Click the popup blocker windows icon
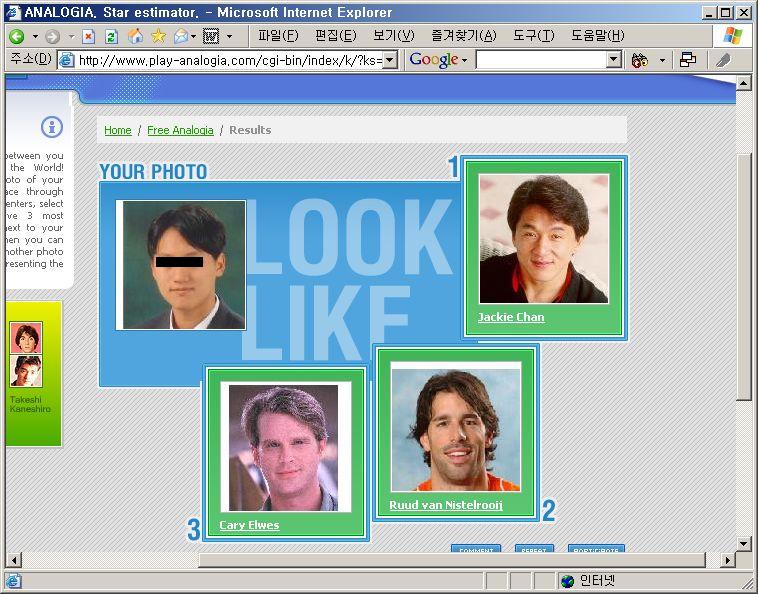The height and width of the screenshot is (594, 758). pos(687,60)
